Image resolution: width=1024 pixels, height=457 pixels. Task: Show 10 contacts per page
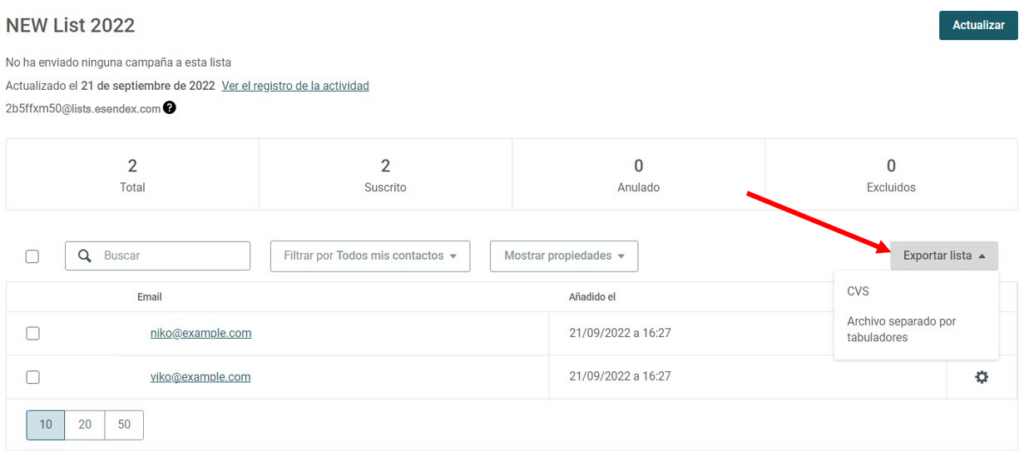(x=46, y=424)
